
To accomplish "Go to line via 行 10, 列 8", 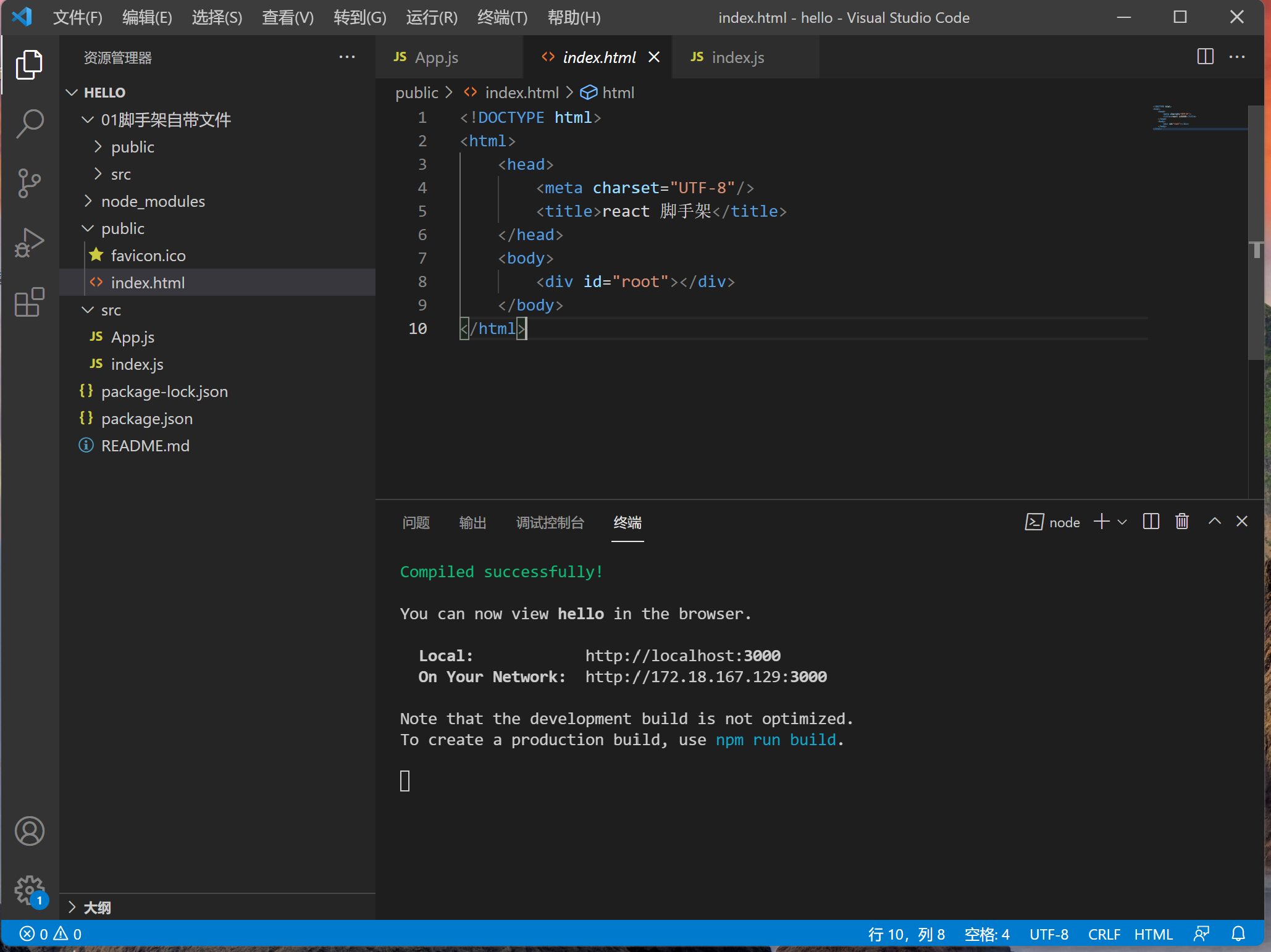I will (906, 934).
